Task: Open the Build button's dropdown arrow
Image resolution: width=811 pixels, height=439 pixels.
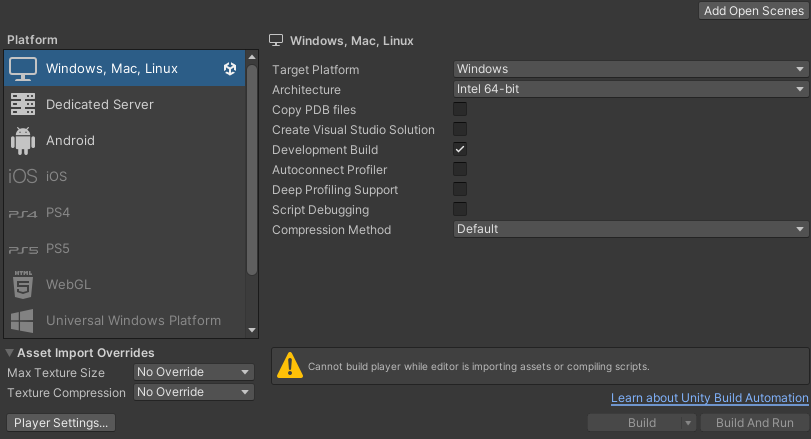Action: tap(688, 423)
